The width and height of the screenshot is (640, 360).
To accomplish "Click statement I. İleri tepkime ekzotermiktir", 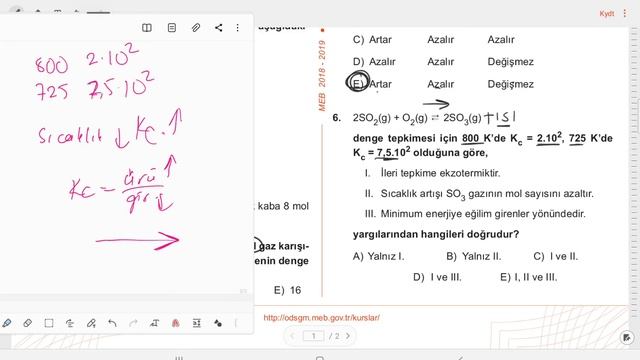I will click(x=433, y=173).
